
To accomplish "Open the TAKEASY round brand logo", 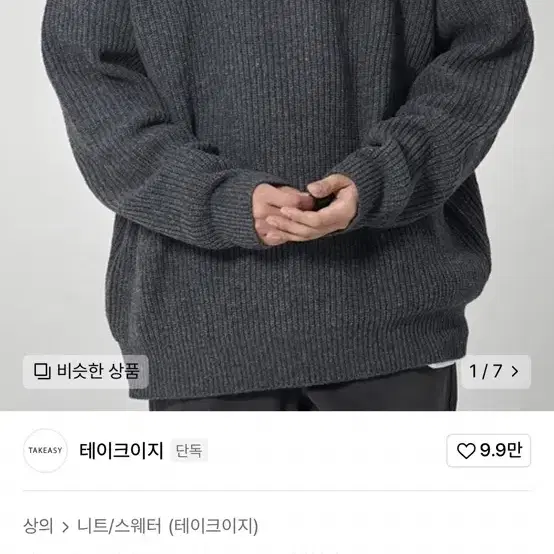I will [45, 450].
